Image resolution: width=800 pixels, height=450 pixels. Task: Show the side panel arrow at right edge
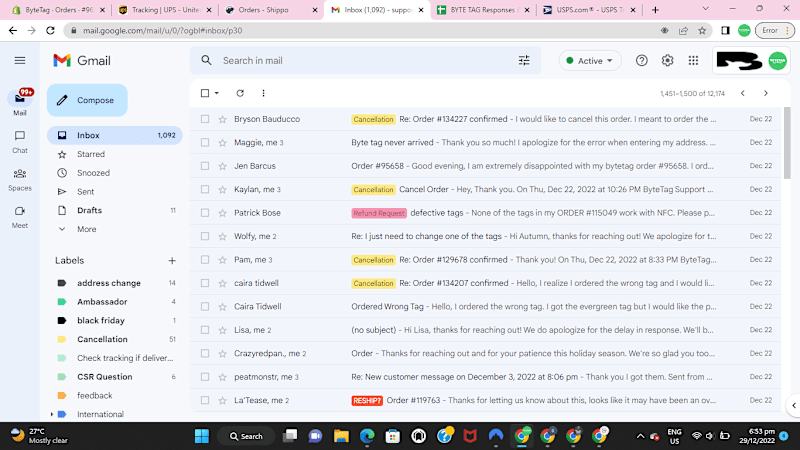[793, 406]
